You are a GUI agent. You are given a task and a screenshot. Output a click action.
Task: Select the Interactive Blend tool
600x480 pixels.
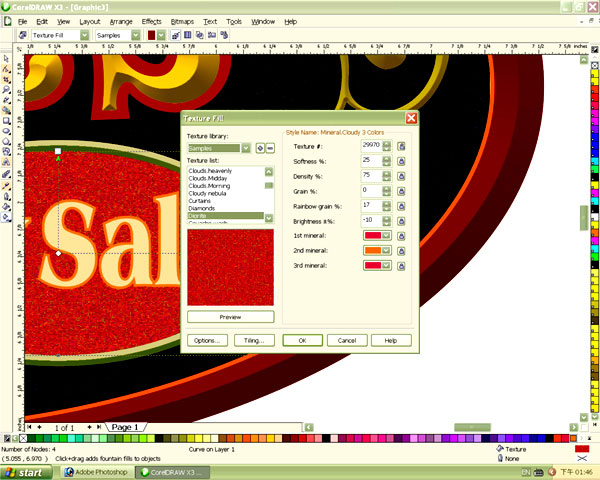click(x=6, y=175)
